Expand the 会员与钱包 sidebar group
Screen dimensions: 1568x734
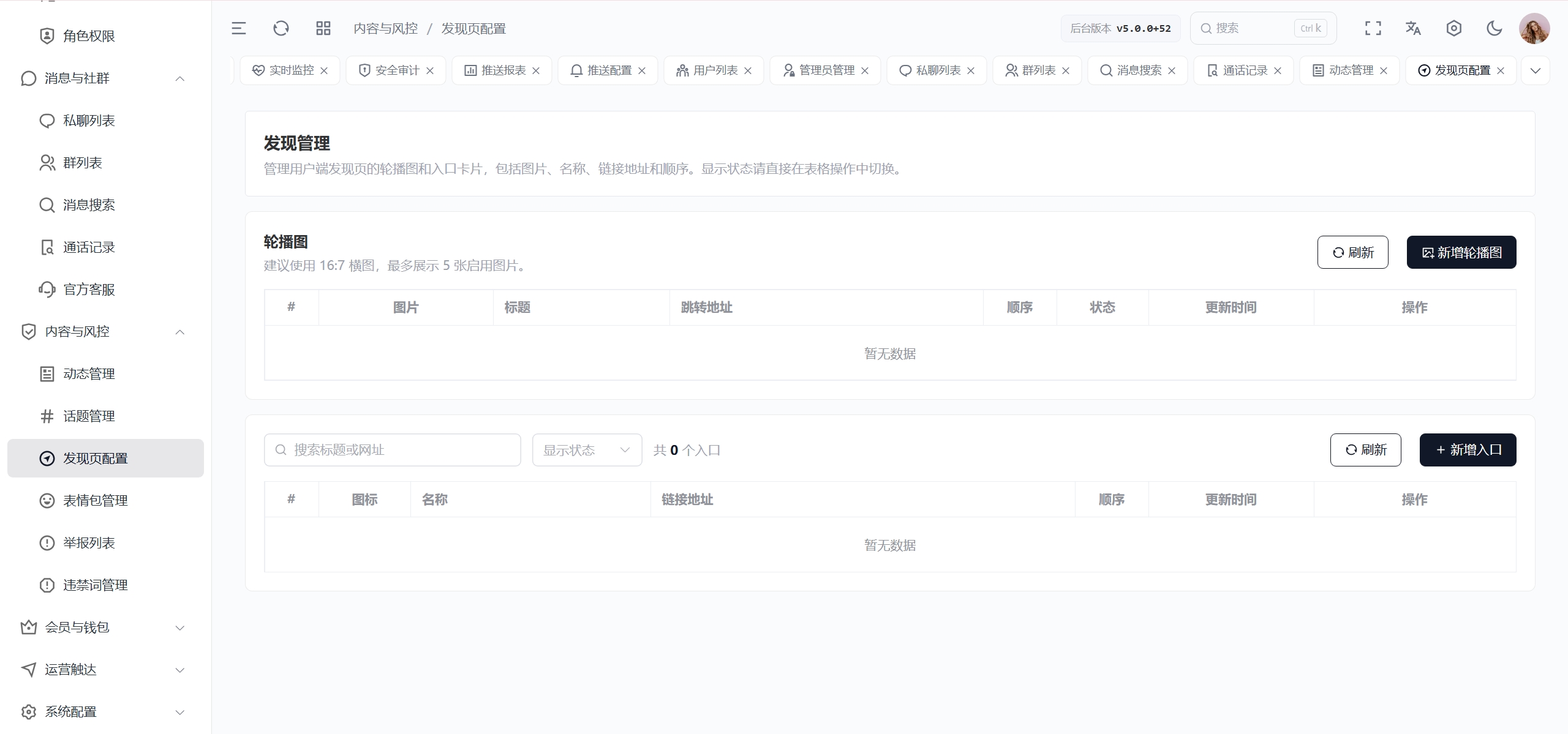[x=105, y=627]
